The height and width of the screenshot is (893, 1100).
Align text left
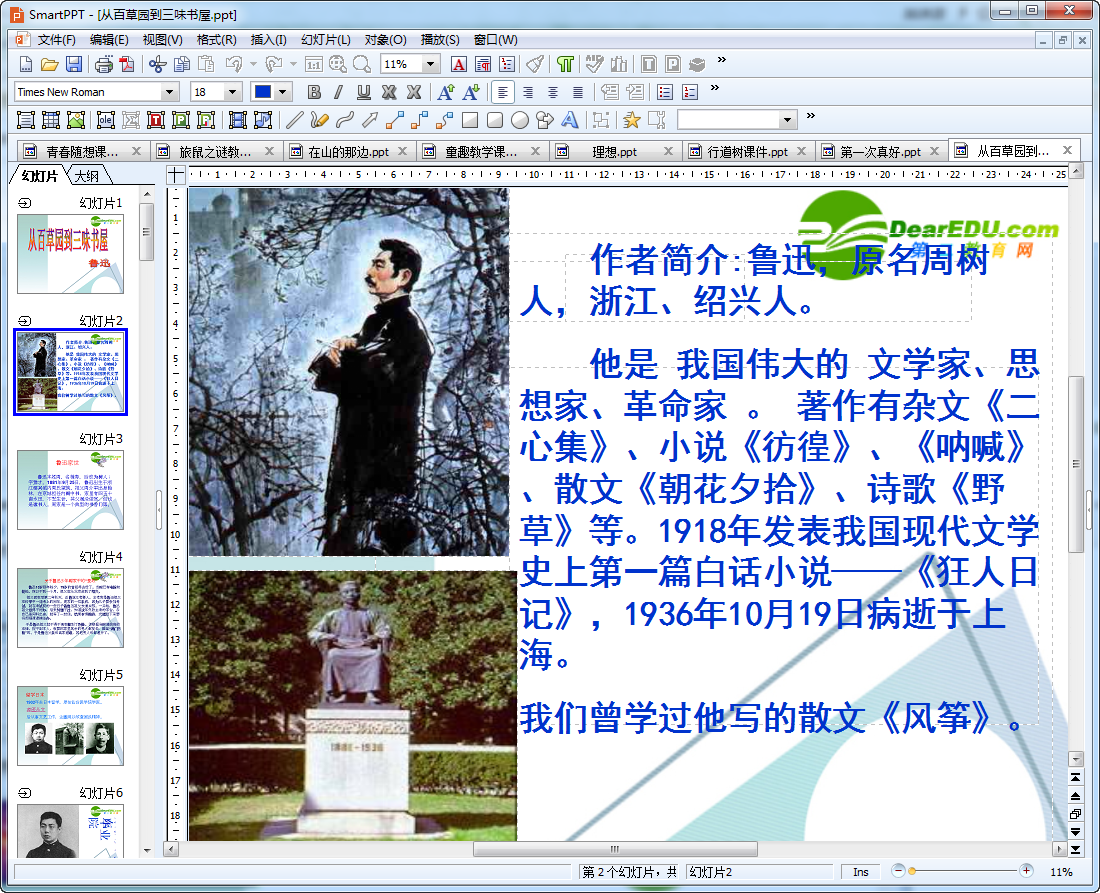pyautogui.click(x=503, y=92)
